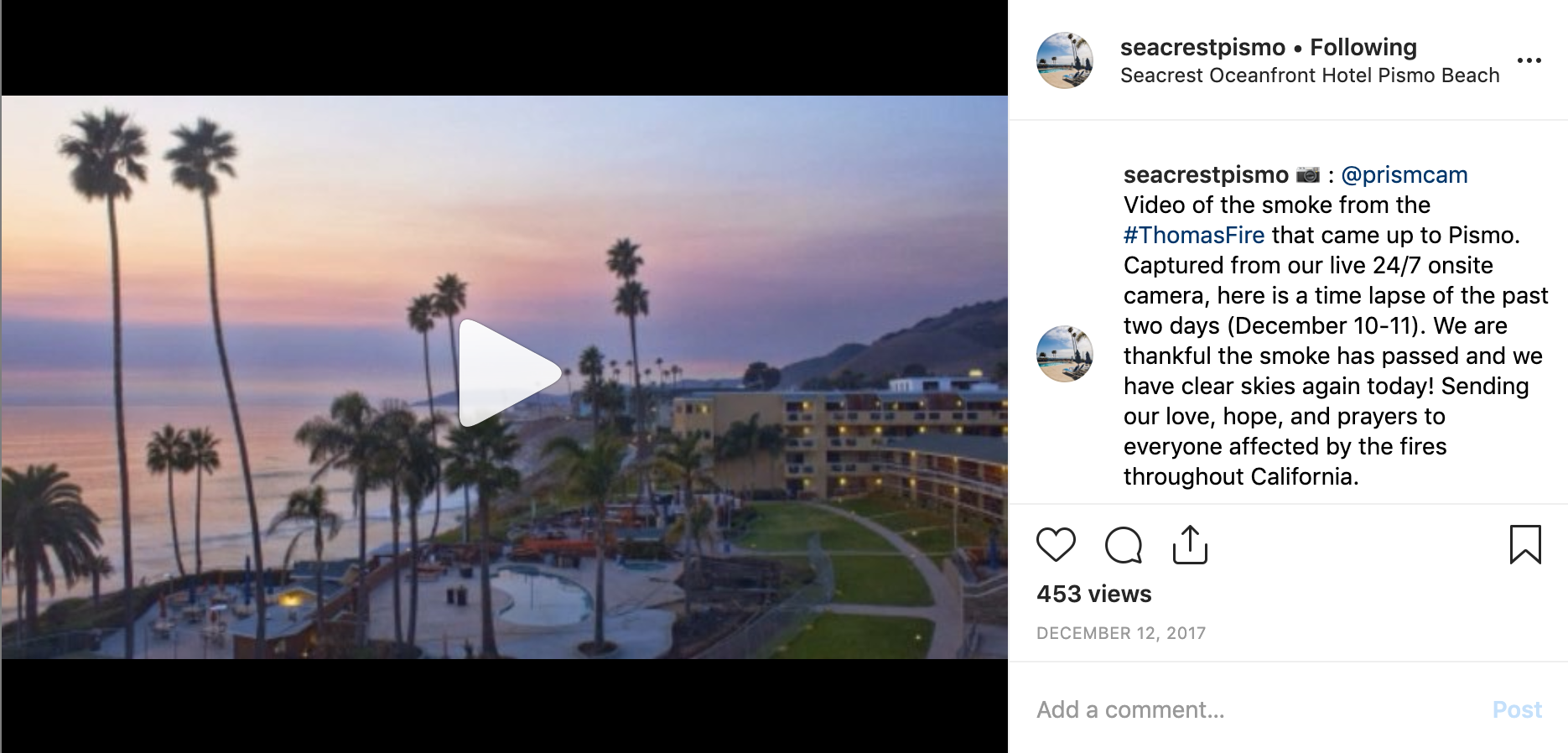The height and width of the screenshot is (753, 1568).
Task: Open the three-dot more options menu
Action: click(x=1529, y=60)
